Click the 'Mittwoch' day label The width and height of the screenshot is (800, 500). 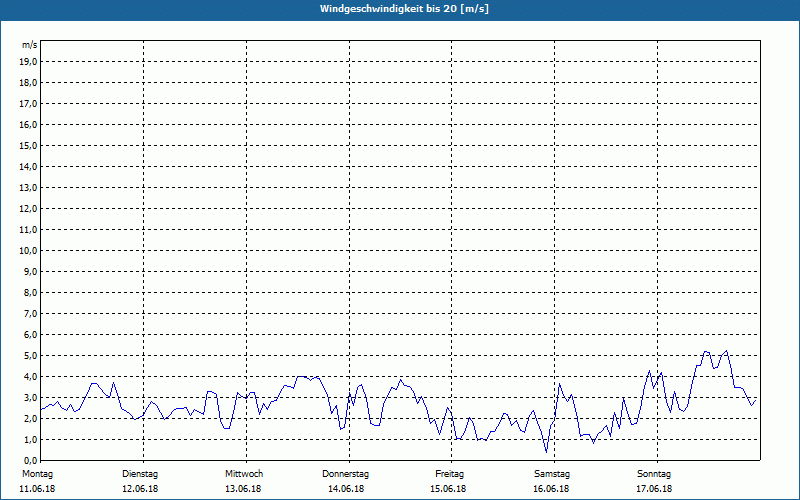(244, 474)
